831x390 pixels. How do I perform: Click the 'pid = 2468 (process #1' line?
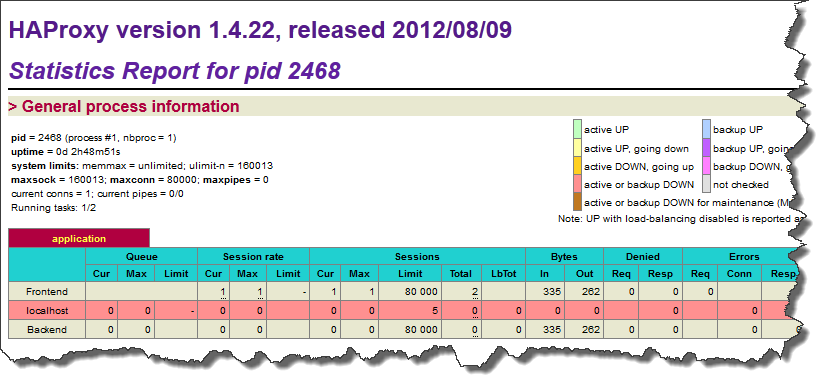click(94, 138)
